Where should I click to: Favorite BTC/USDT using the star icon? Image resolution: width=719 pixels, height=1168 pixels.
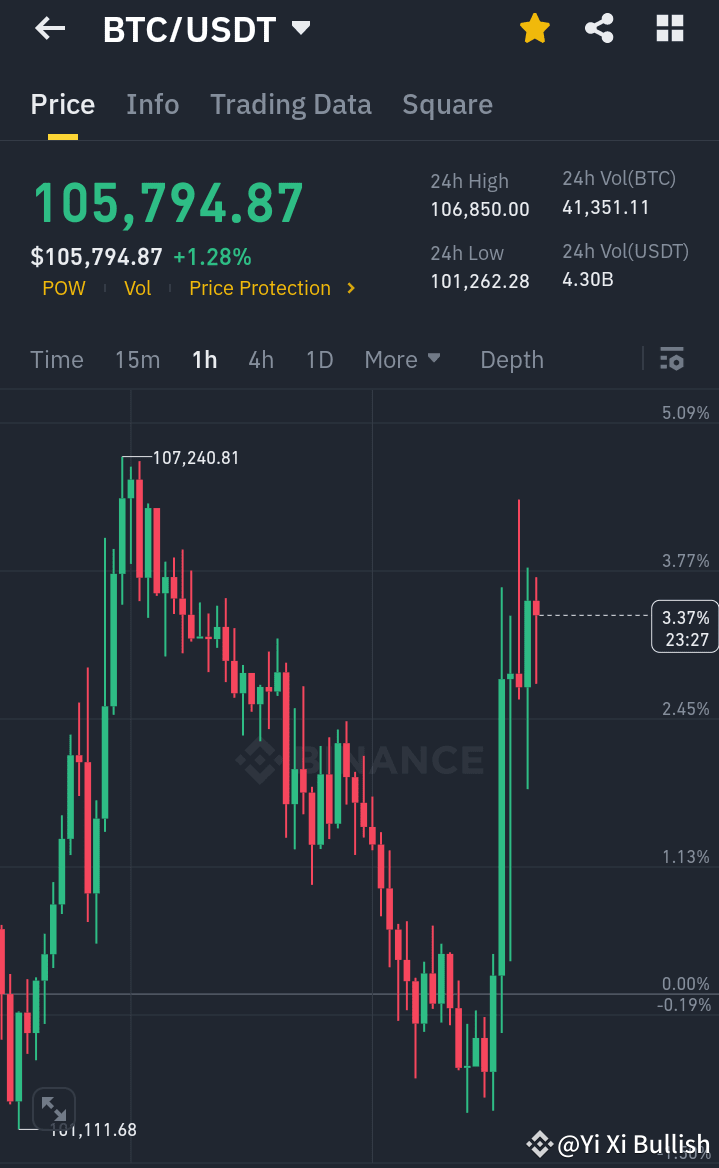pyautogui.click(x=534, y=28)
